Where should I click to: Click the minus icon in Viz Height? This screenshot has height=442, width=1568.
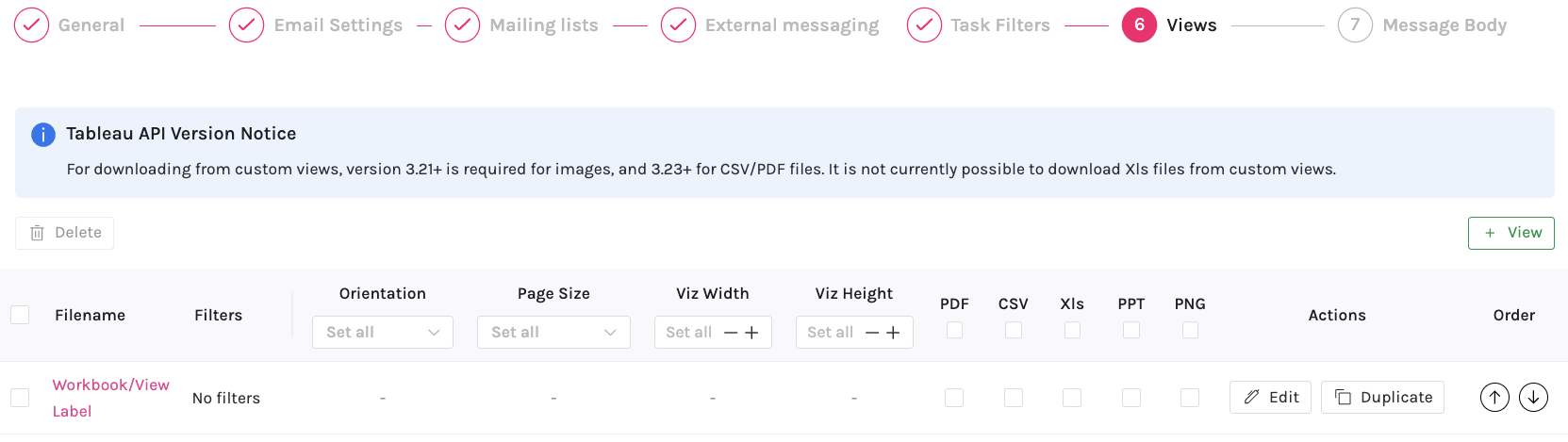(872, 333)
